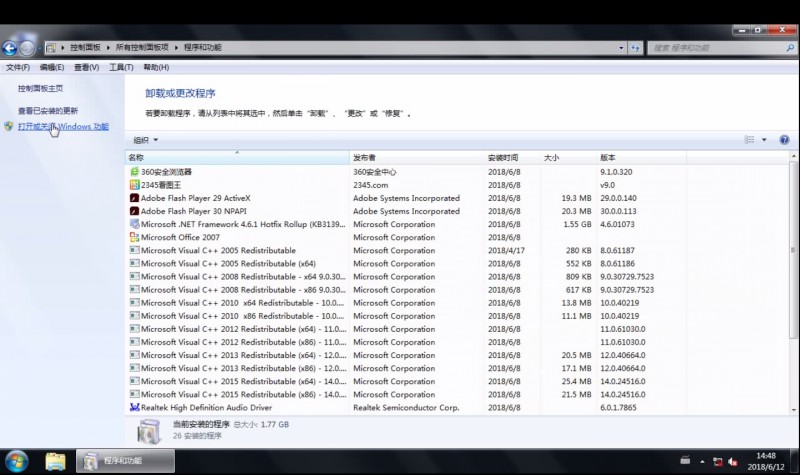Open the 打开或关闭 Windows 功能 link
This screenshot has height=475, width=800.
[63, 127]
